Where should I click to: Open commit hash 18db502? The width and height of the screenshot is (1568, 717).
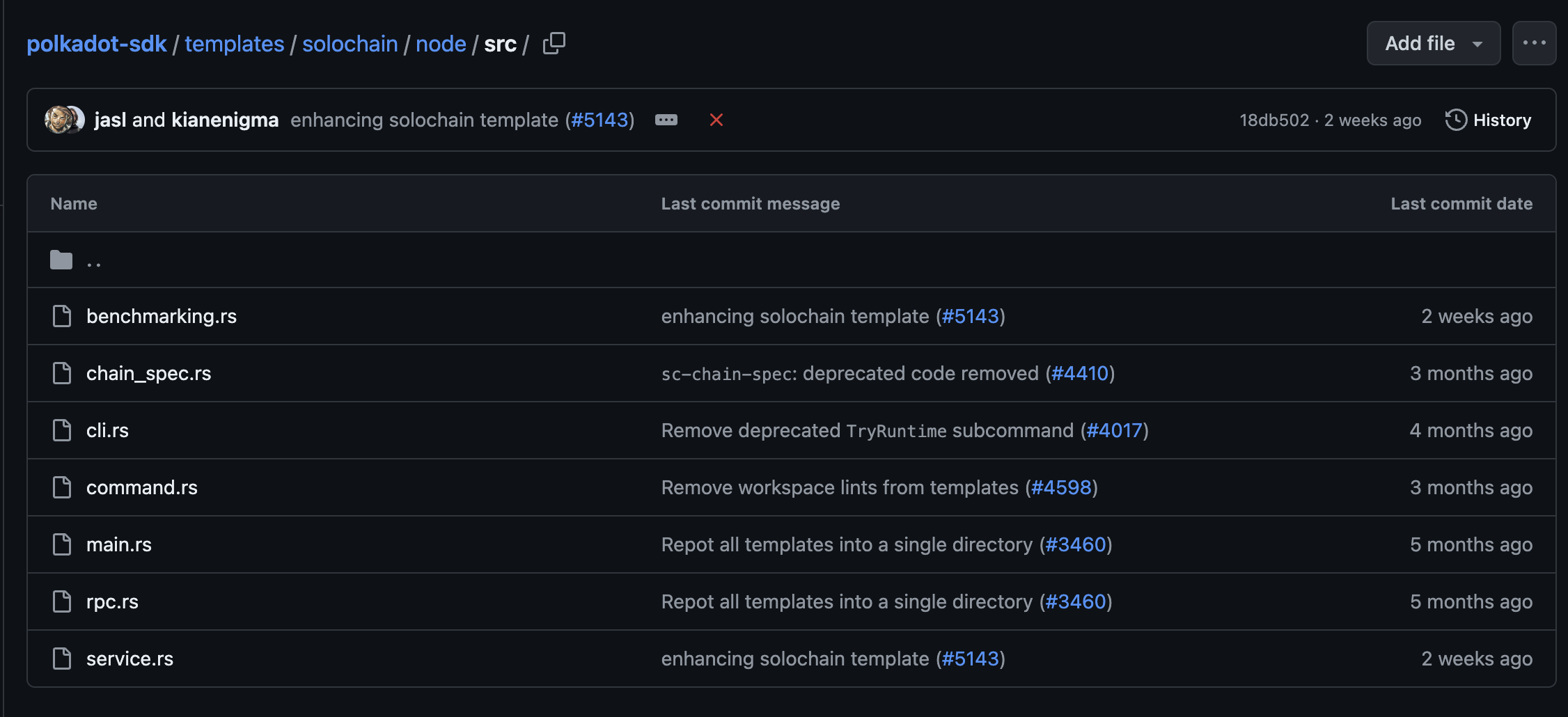1274,120
